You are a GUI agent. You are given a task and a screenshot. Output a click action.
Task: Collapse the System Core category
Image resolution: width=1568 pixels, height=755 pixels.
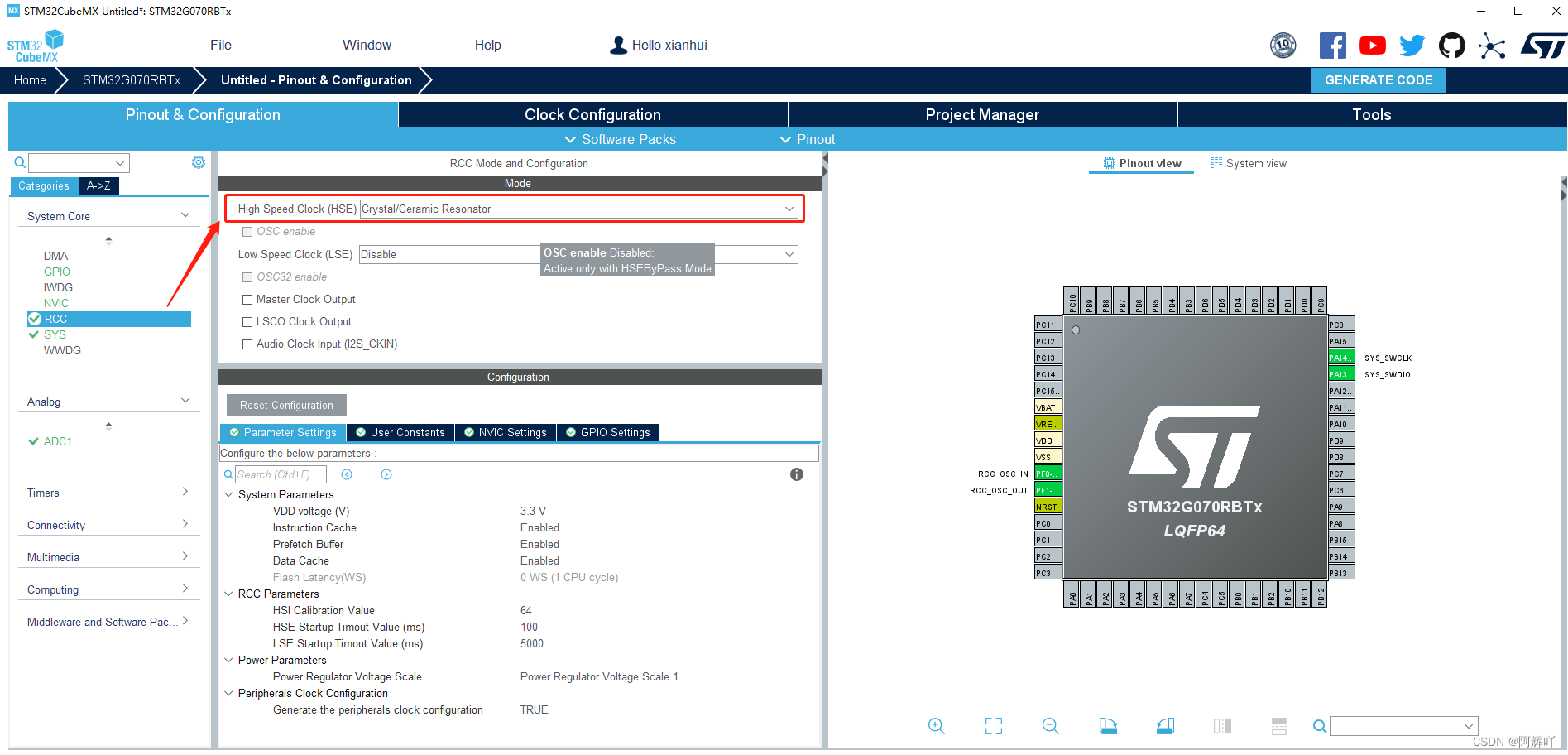pos(185,215)
